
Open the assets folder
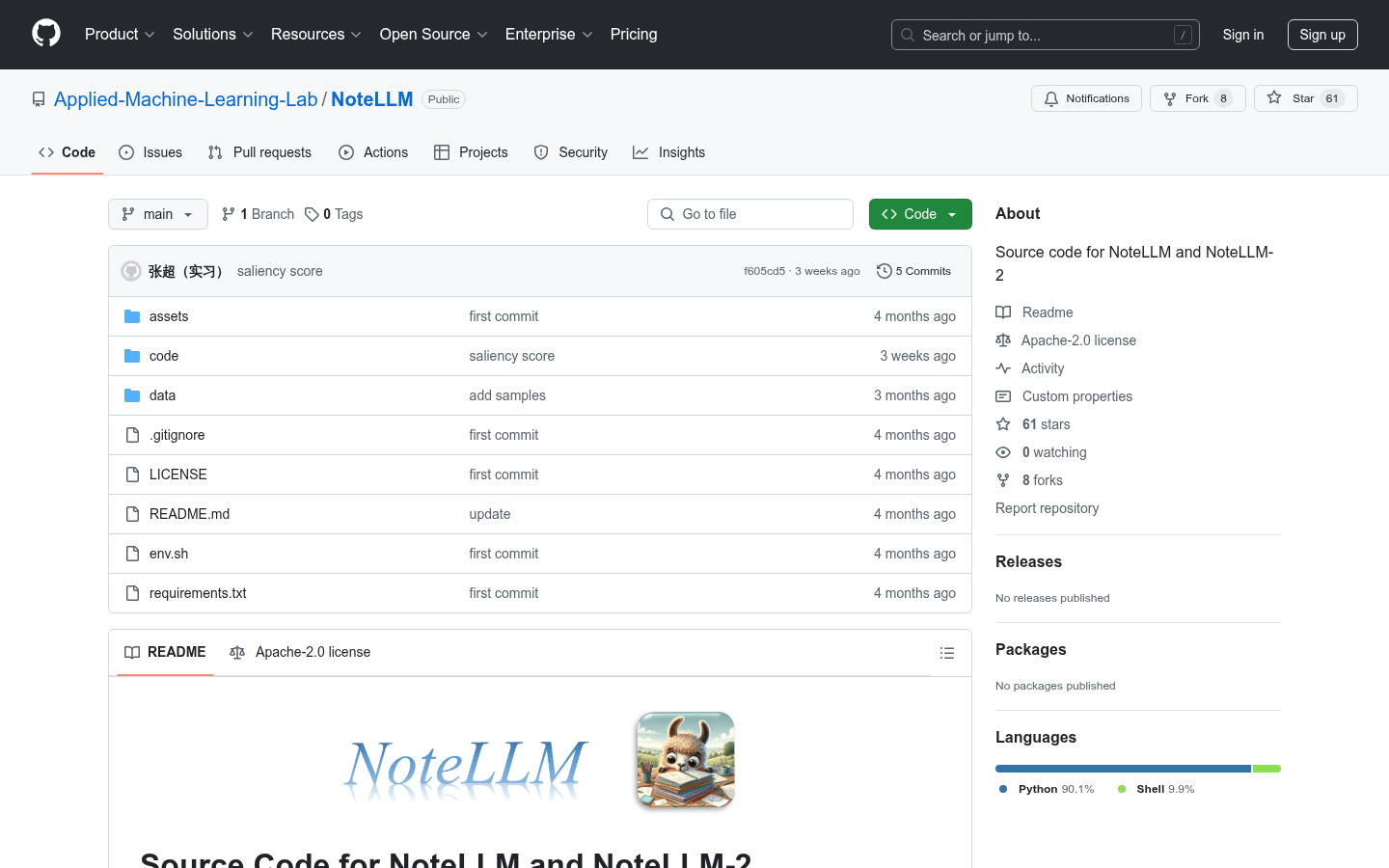tap(169, 316)
